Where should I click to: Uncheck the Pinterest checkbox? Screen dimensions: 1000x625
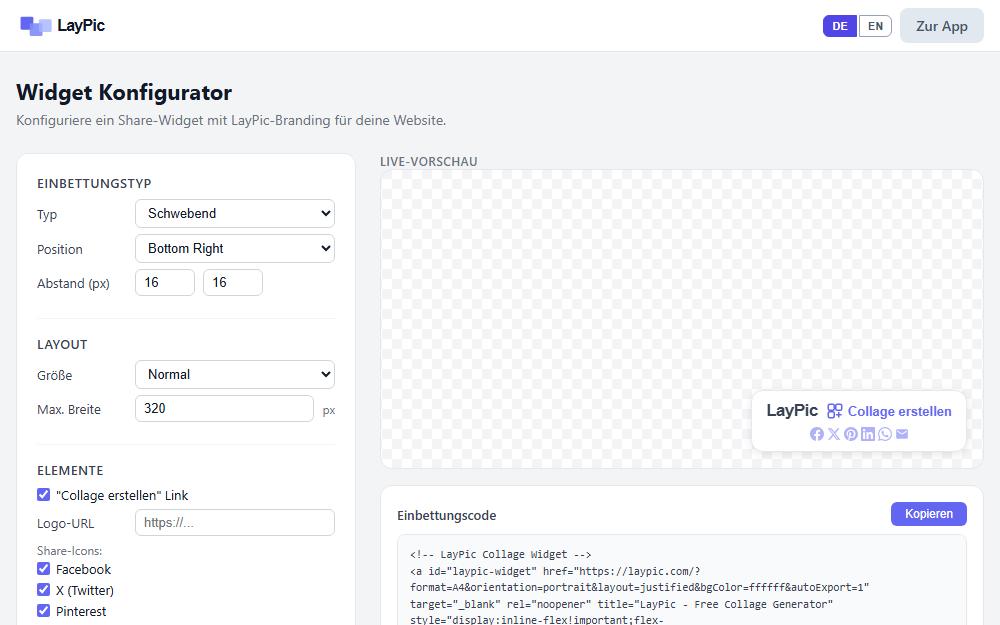43,610
